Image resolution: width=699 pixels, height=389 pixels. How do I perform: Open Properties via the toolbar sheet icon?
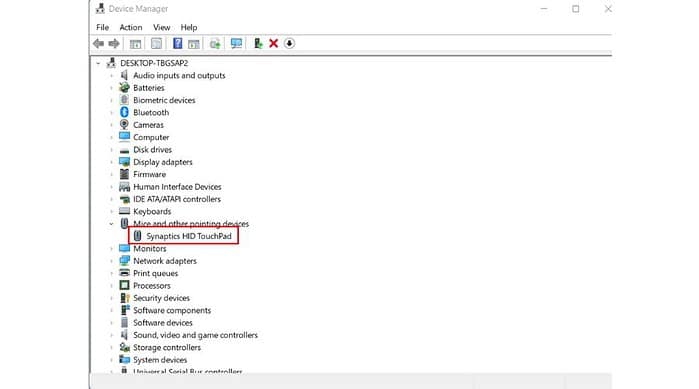(x=156, y=44)
